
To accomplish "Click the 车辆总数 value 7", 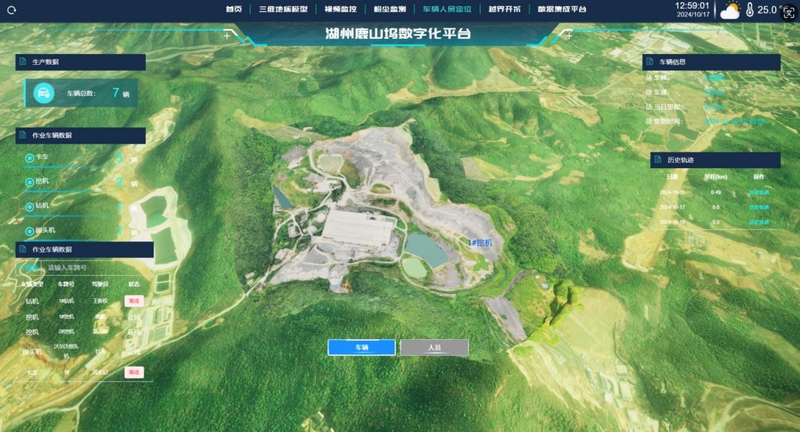I will (116, 92).
